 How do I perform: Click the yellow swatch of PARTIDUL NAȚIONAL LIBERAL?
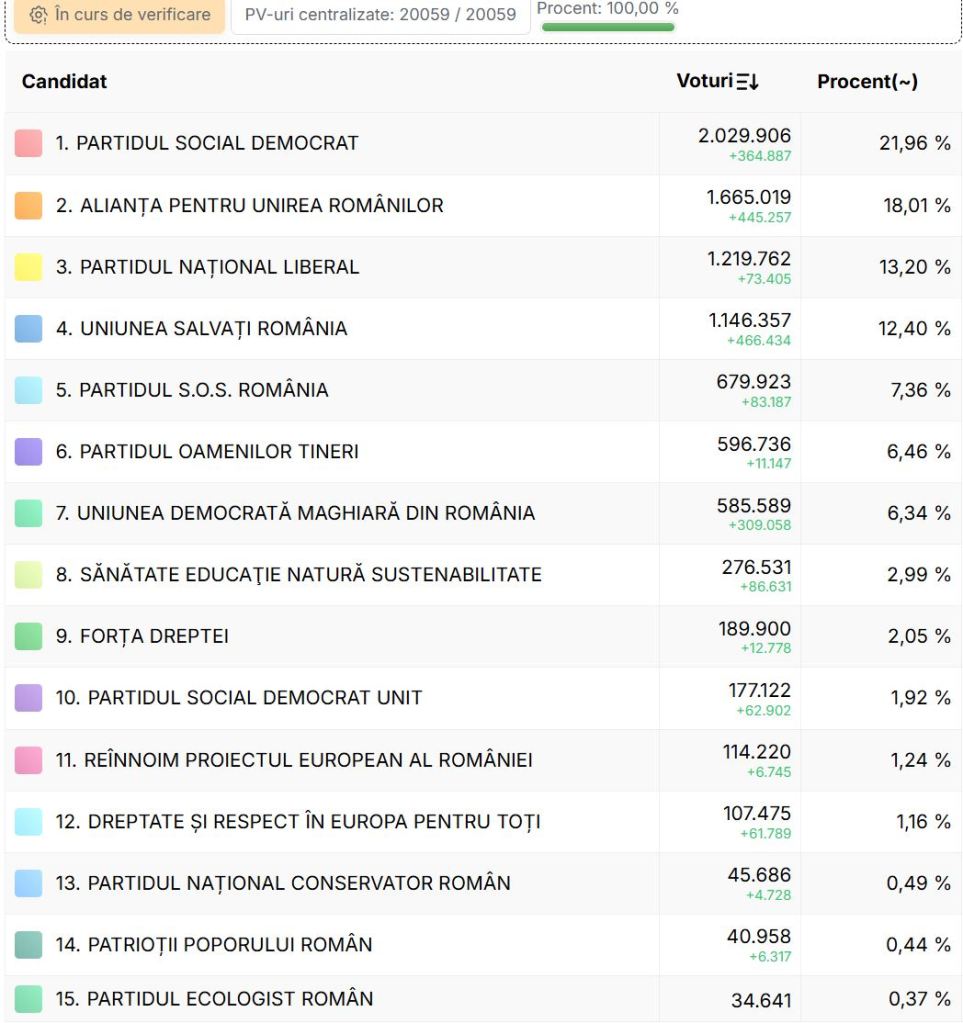[28, 266]
